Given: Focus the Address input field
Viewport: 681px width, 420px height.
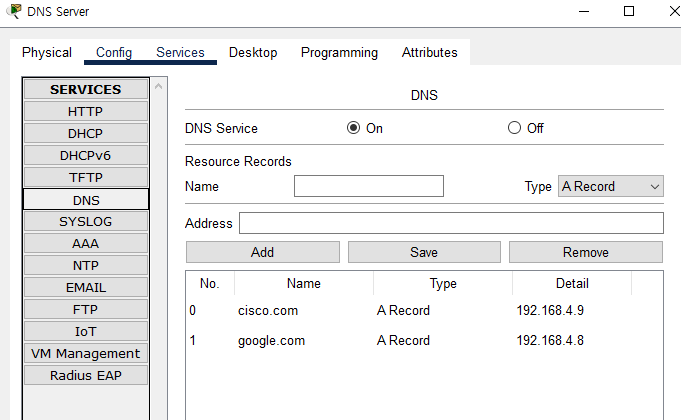Looking at the screenshot, I should point(451,223).
